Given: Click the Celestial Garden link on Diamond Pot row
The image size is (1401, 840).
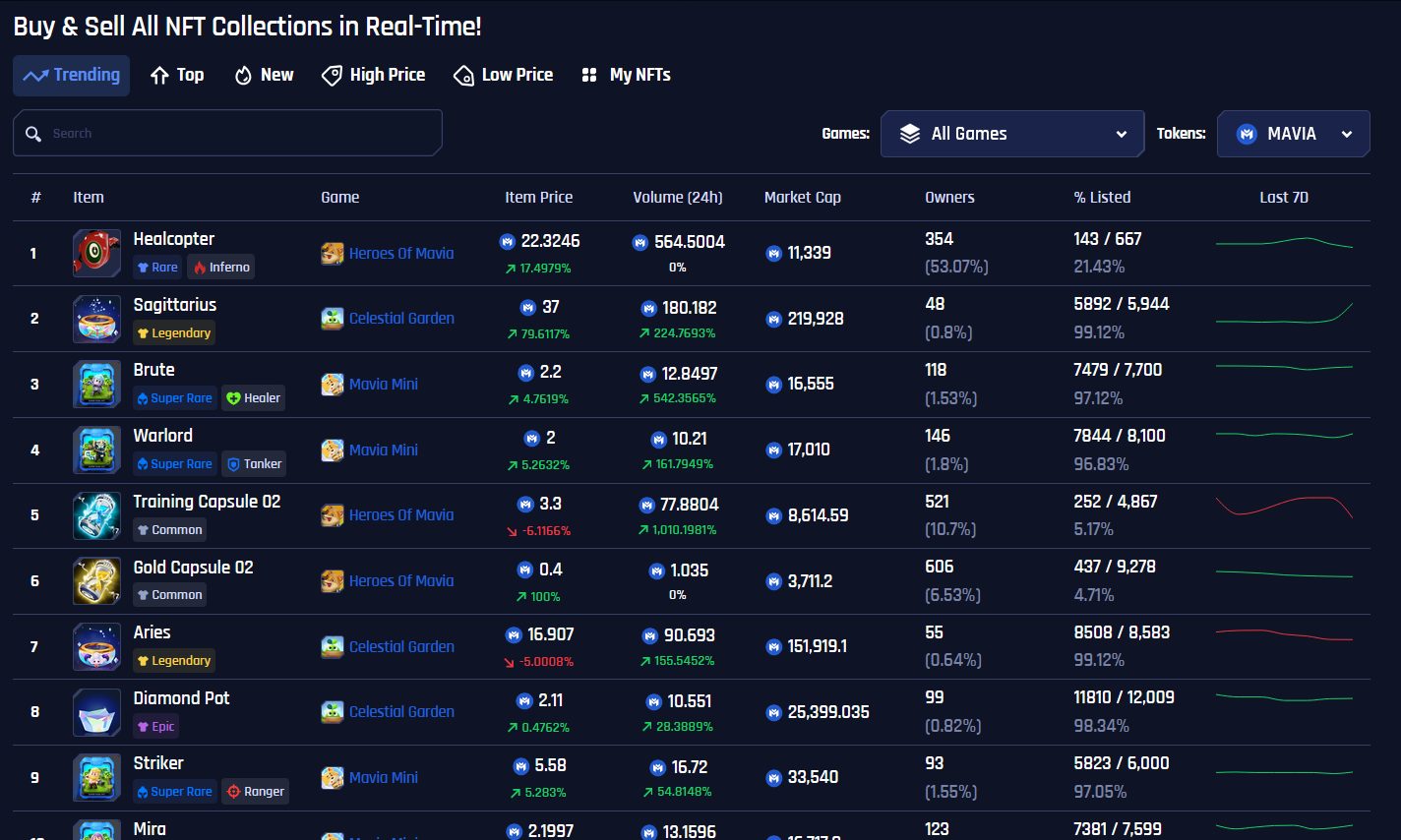Looking at the screenshot, I should coord(400,711).
